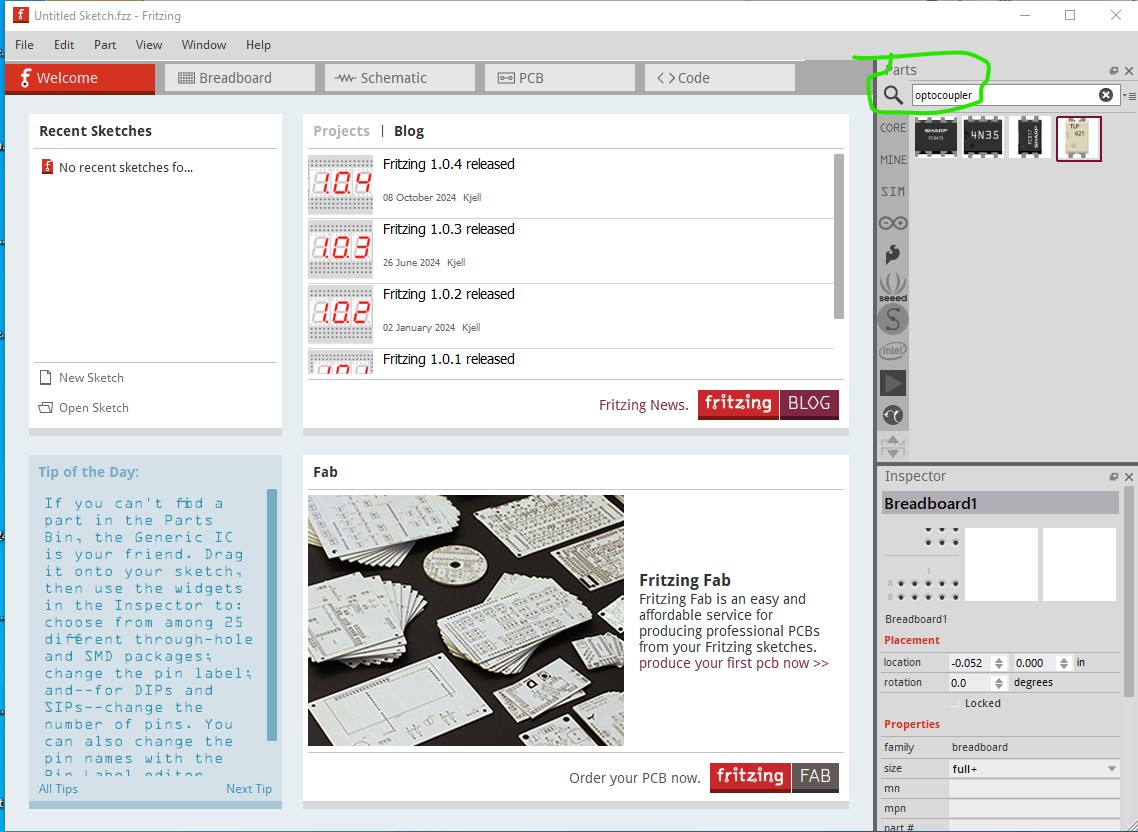Click the magnifier search icon in Parts
Screen dimensions: 1138x832
893,95
